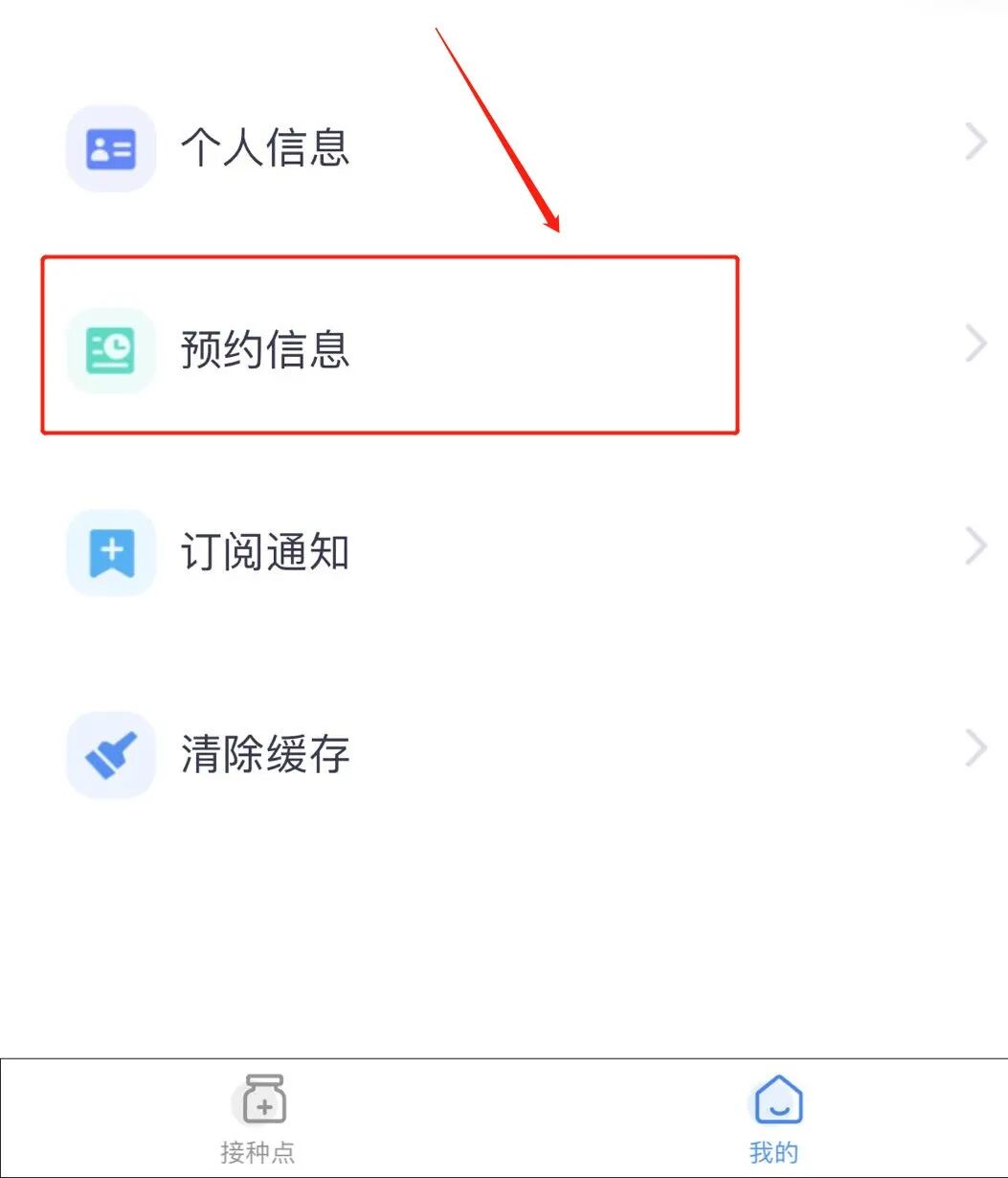The image size is (1008, 1178).
Task: Switch to the 接种点 tab label
Action: tap(258, 1151)
